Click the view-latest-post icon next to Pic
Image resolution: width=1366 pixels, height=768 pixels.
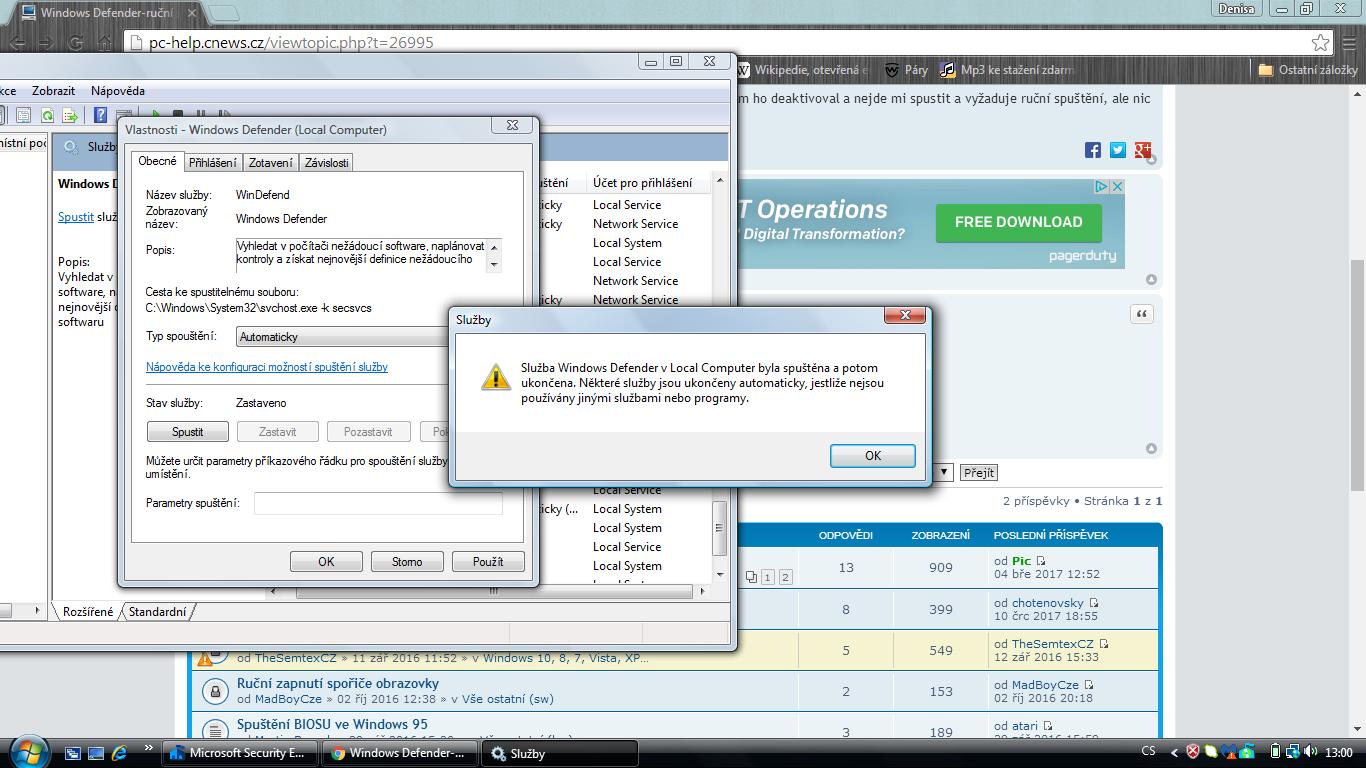tap(1041, 561)
